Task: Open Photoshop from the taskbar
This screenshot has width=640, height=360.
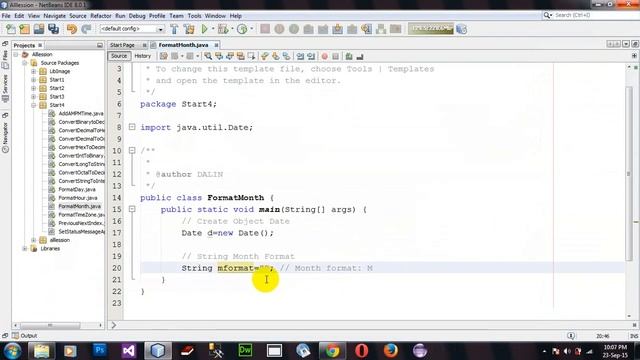Action: [x=100, y=350]
